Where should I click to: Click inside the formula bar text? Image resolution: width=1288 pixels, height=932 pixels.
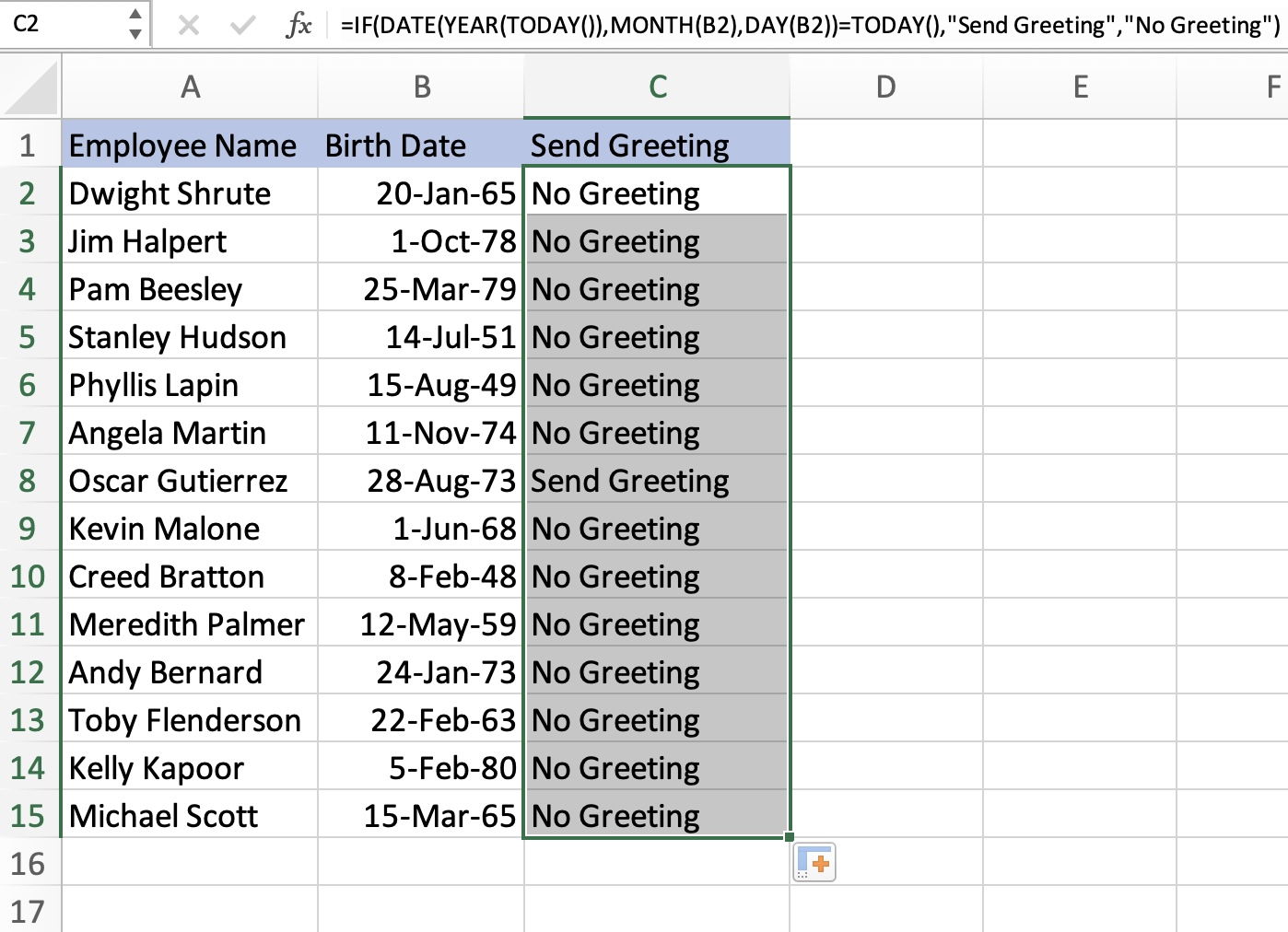point(810,25)
